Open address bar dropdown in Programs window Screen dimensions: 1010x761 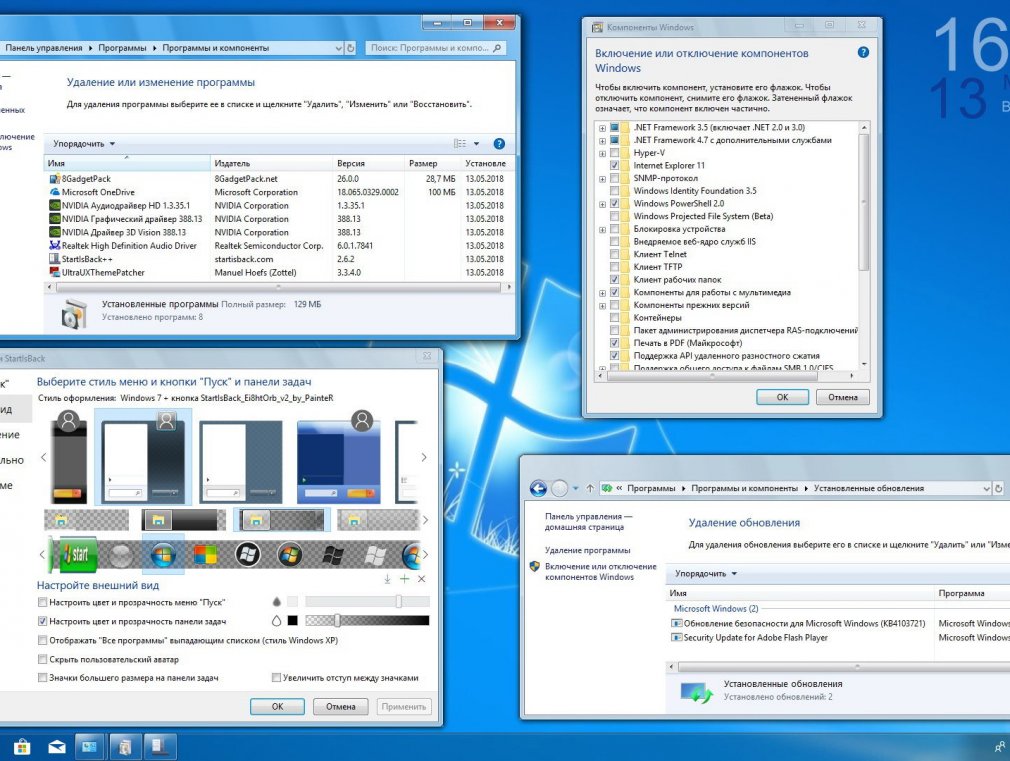click(339, 48)
